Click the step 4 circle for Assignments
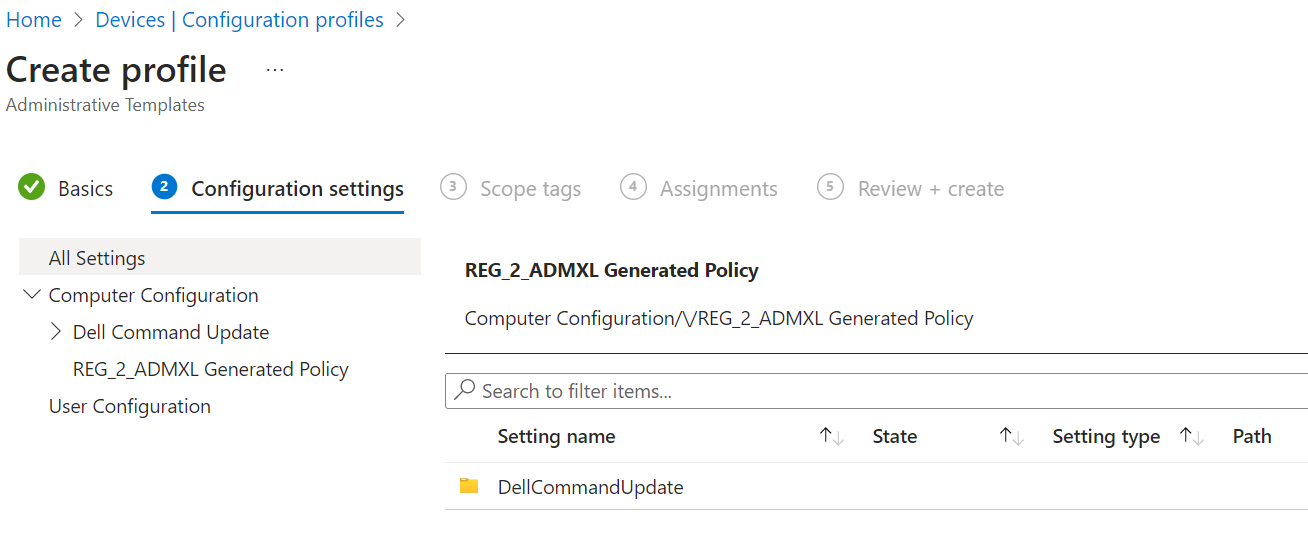 coord(633,187)
